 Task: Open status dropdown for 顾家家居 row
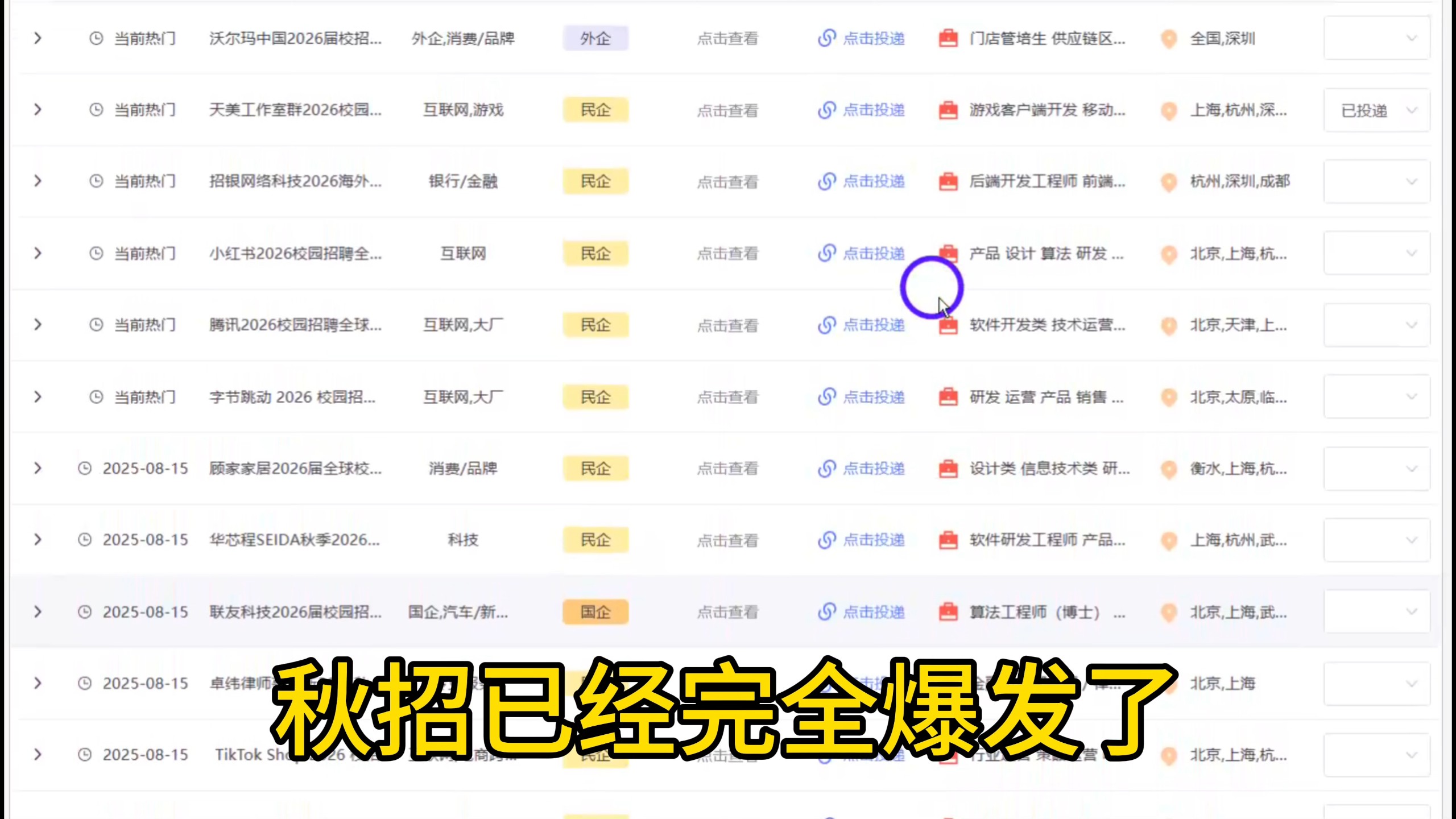(1377, 469)
